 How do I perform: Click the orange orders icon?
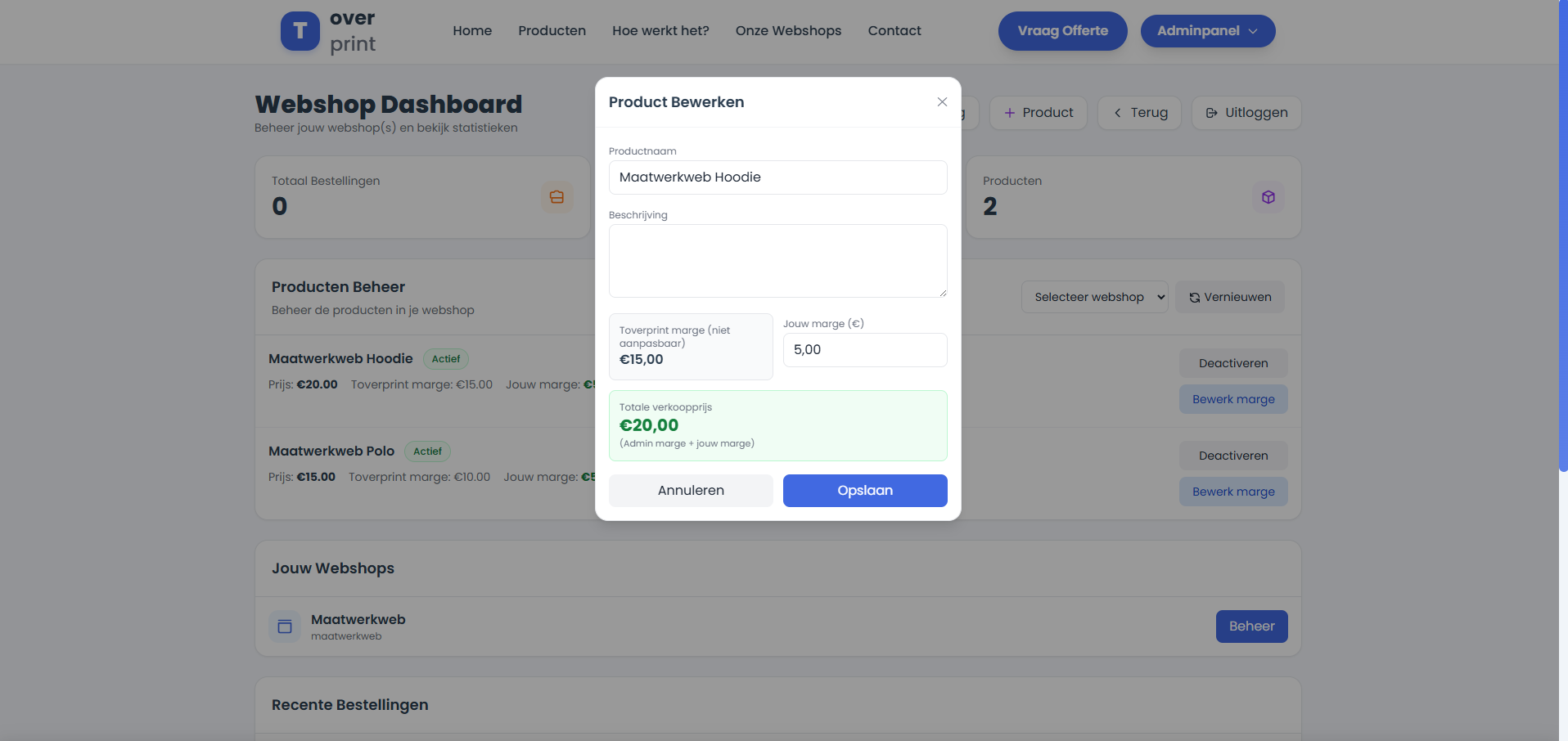(x=556, y=197)
